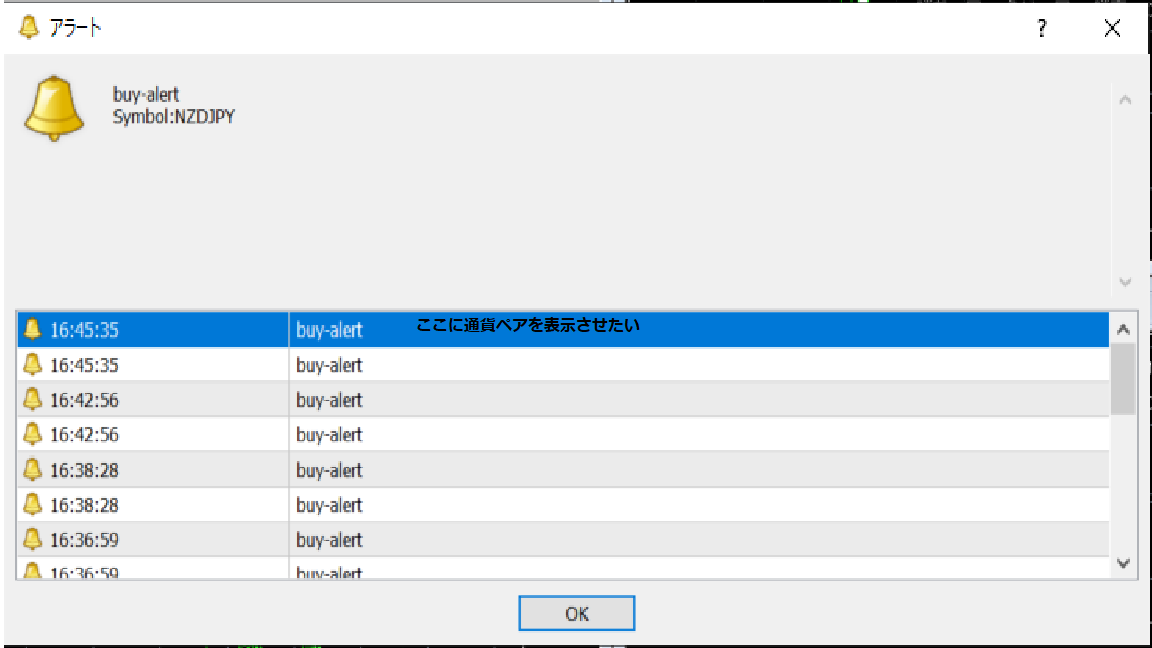Click the Symbol:NZDJPY description text
This screenshot has height=648, width=1152.
click(x=175, y=116)
